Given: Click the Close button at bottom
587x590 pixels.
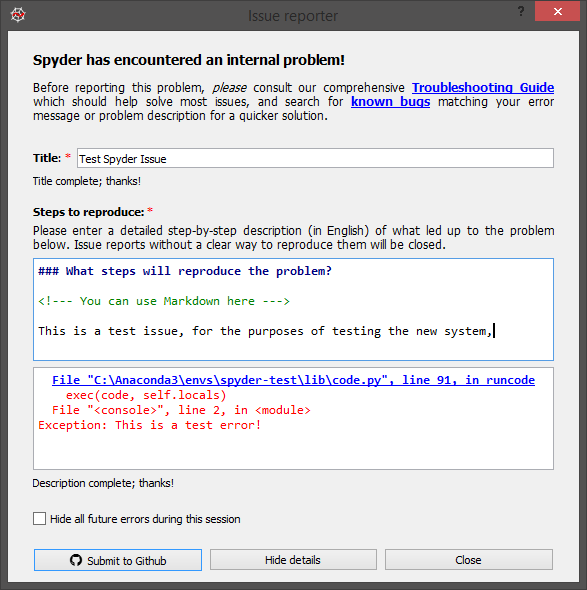Looking at the screenshot, I should [468, 560].
